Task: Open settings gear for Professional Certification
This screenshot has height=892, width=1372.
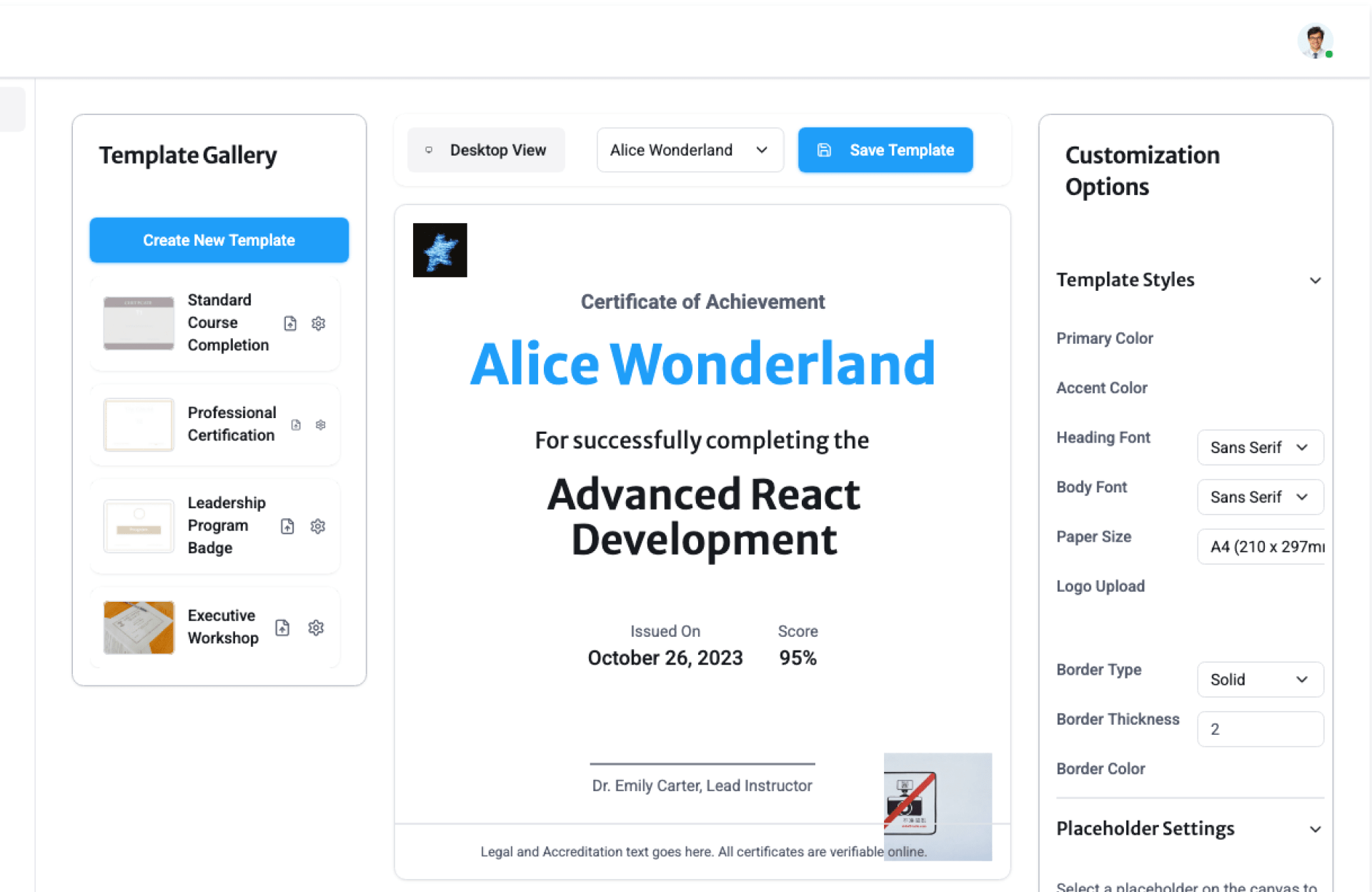Action: click(321, 425)
